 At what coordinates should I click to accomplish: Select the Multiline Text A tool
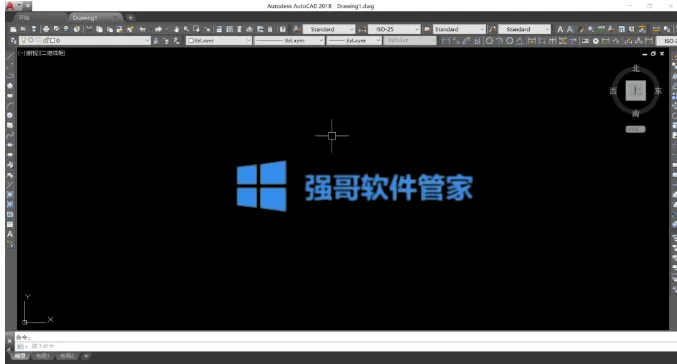pos(10,234)
